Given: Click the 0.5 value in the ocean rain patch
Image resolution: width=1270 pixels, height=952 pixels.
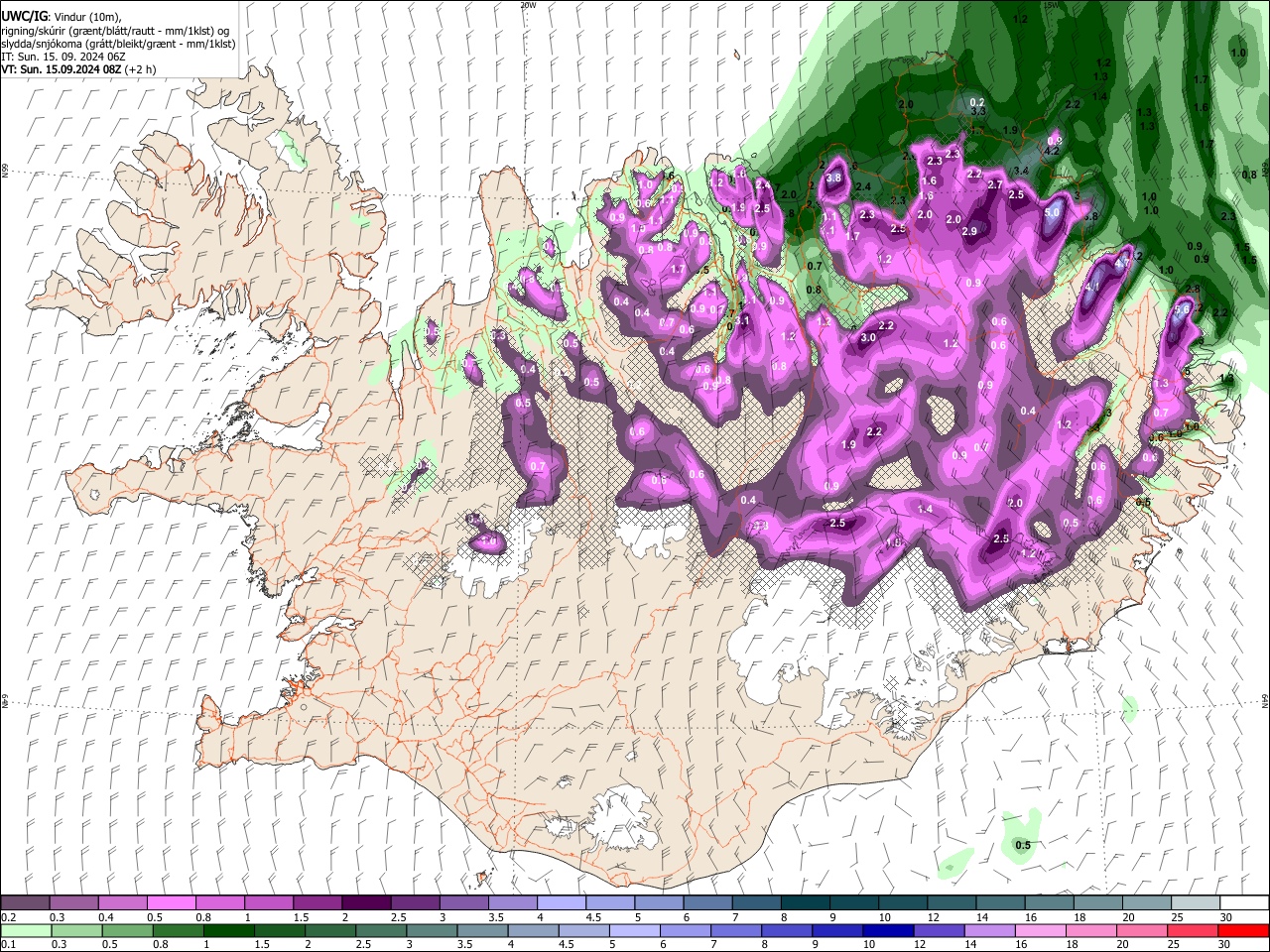Looking at the screenshot, I should click(x=1023, y=845).
